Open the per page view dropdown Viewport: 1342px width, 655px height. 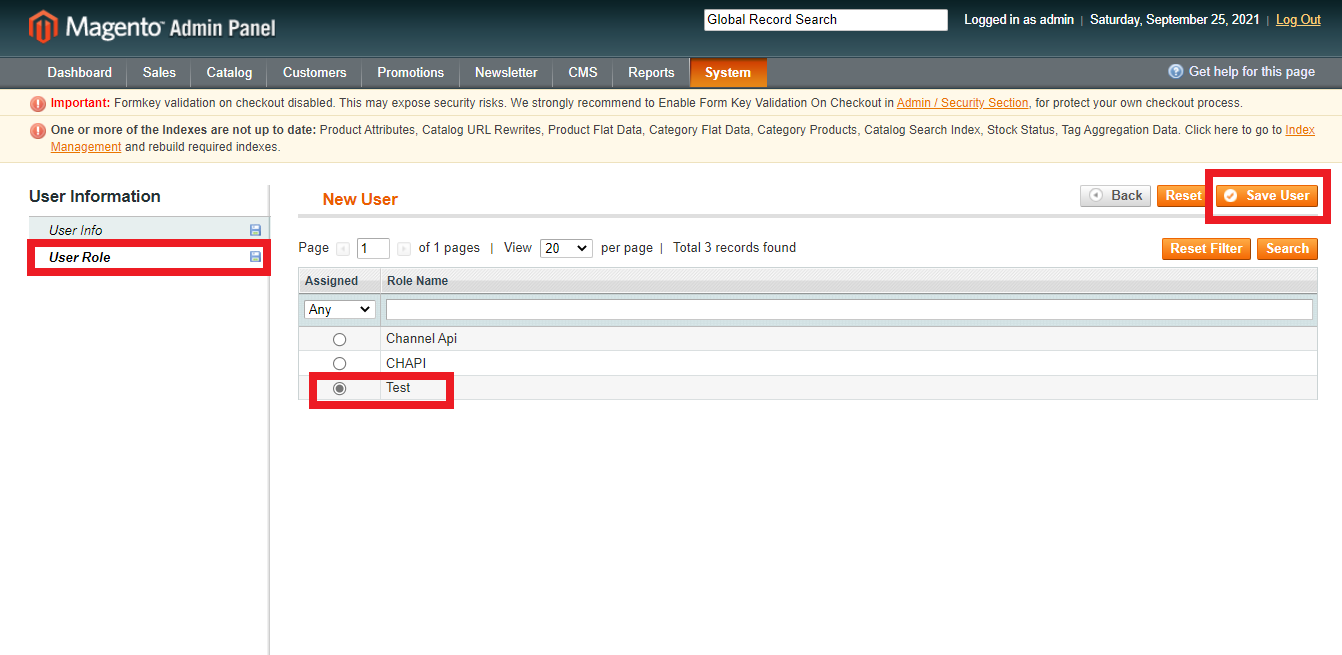566,249
